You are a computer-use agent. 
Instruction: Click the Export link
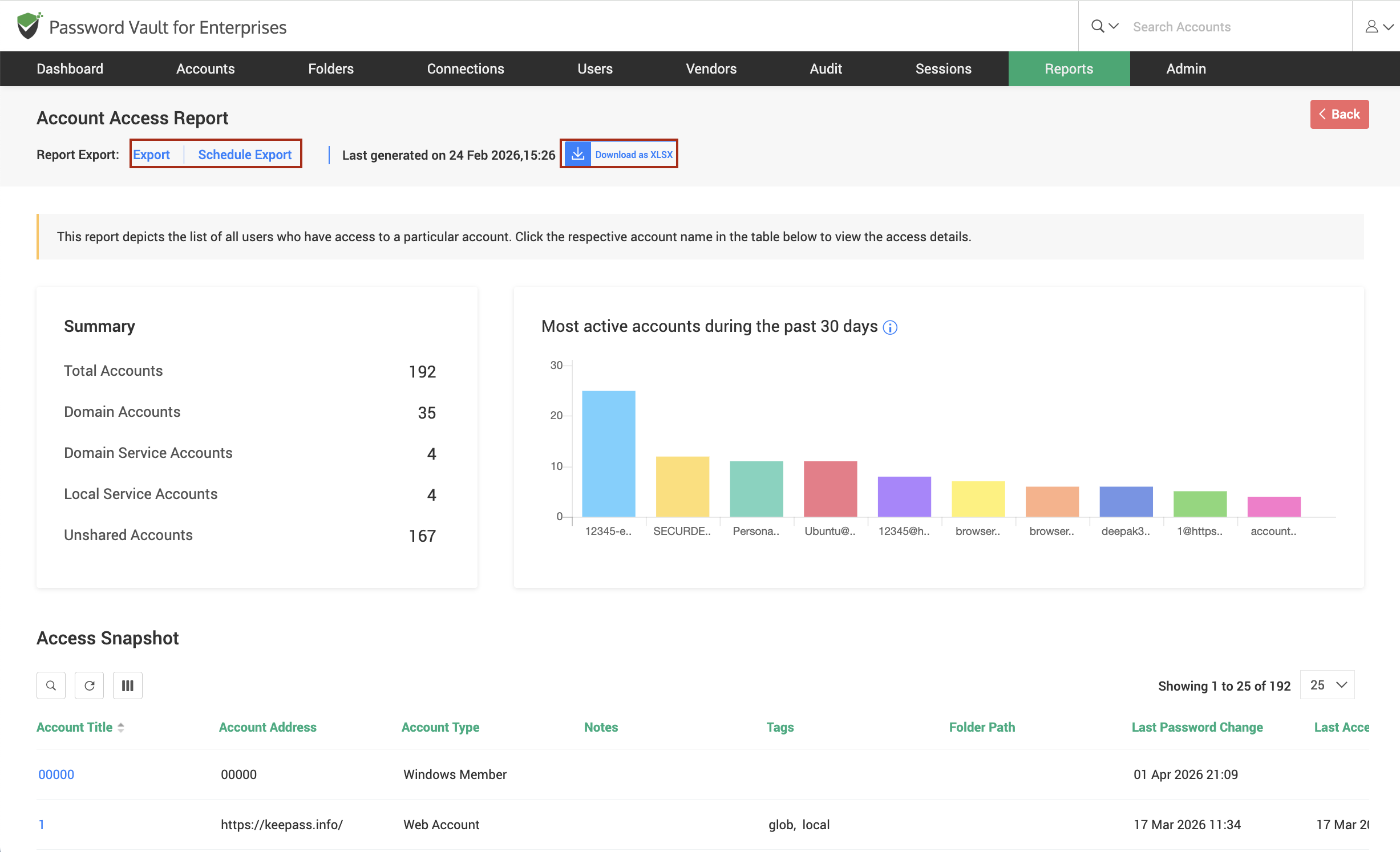(x=151, y=155)
